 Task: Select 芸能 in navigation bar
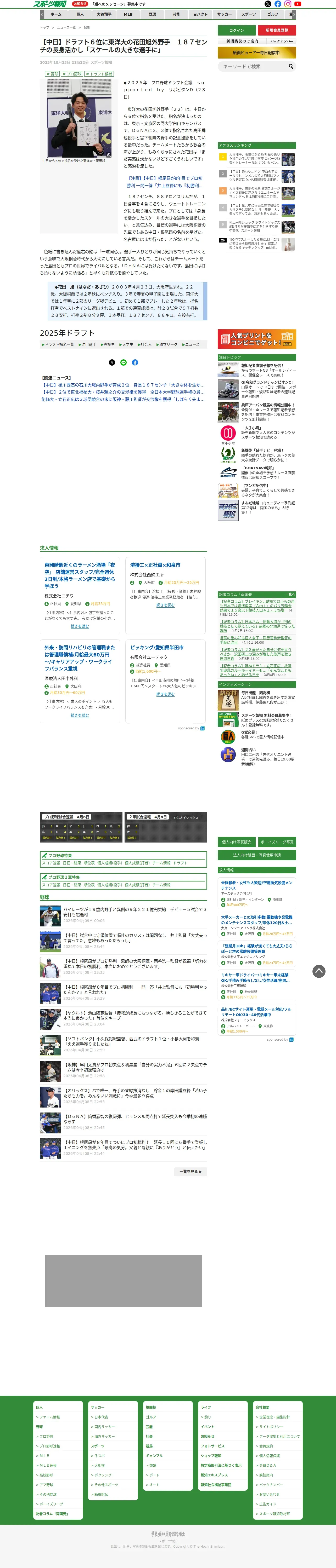click(x=176, y=14)
